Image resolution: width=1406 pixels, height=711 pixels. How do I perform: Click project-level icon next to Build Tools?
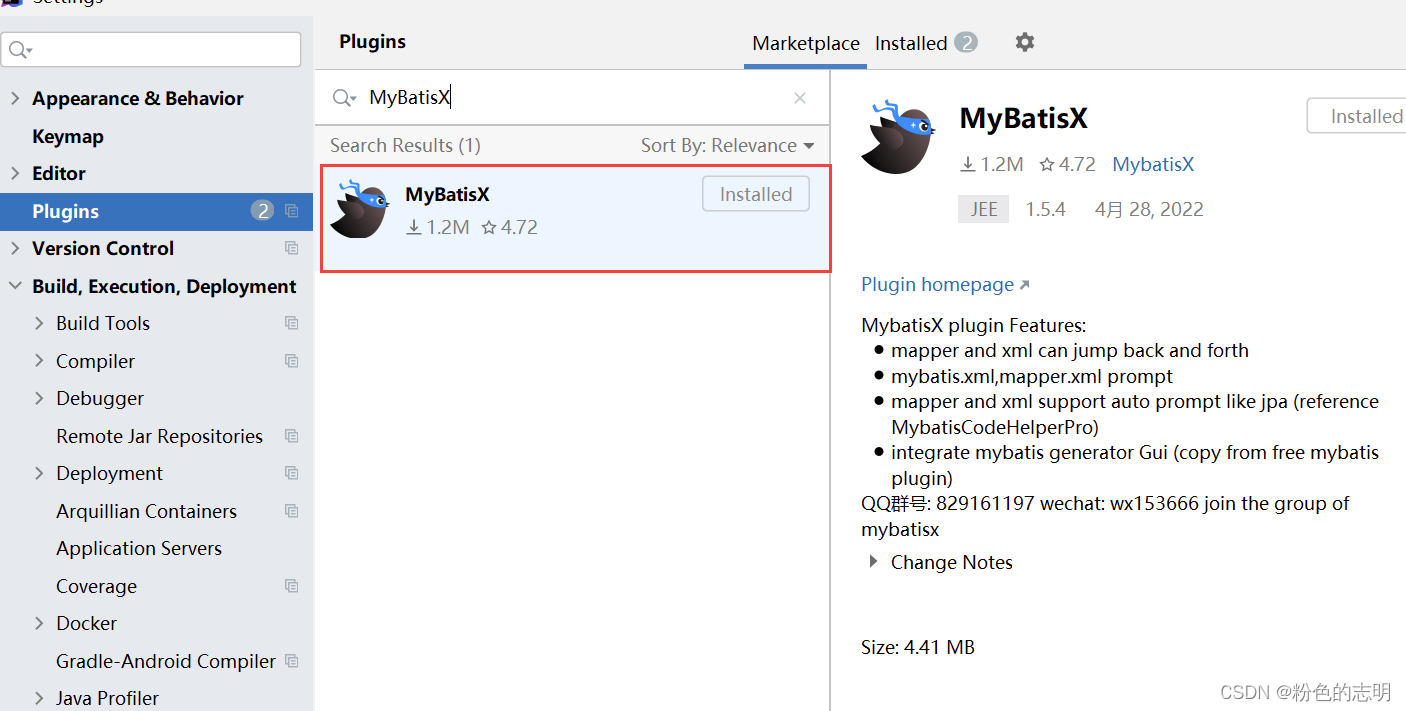tap(291, 323)
